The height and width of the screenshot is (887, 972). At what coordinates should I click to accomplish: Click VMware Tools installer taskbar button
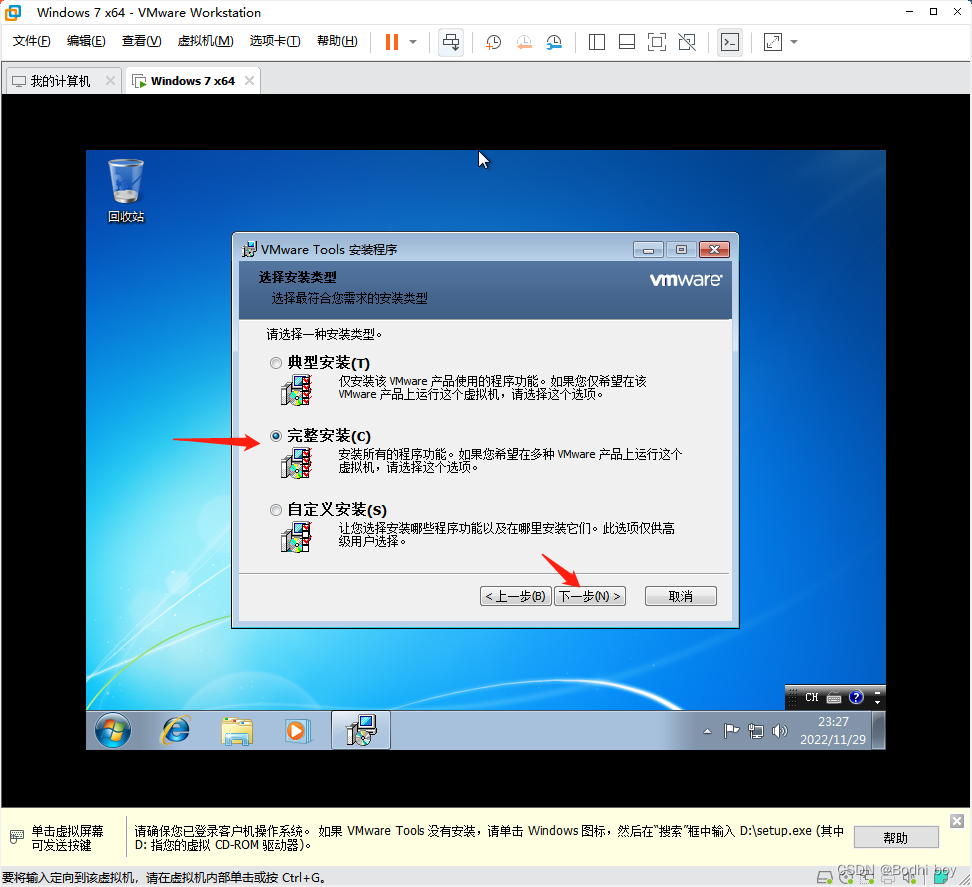pyautogui.click(x=361, y=730)
